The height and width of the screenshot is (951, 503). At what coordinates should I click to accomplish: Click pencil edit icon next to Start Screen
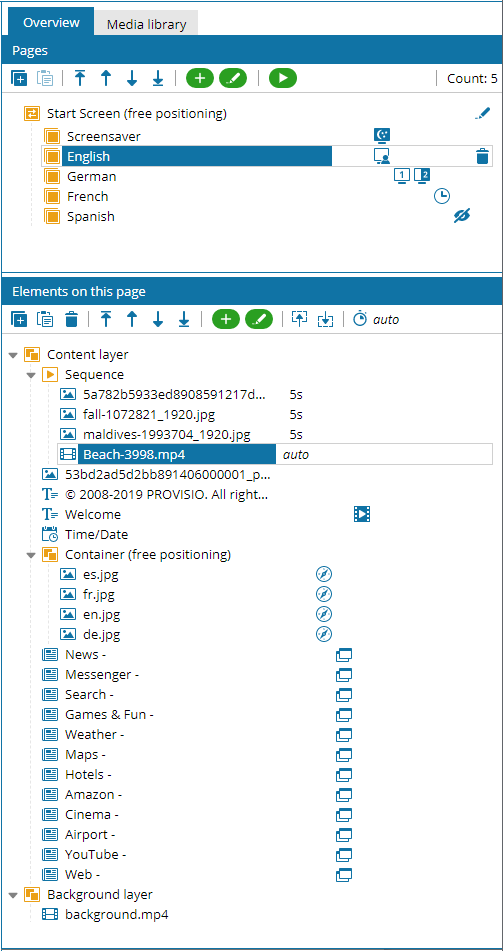(482, 113)
